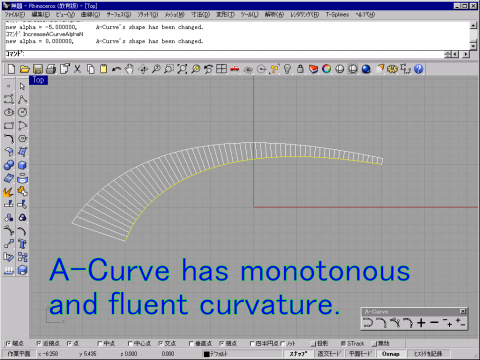Image resolution: width=480 pixels, height=360 pixels.
Task: Open the 曲線(C) menu
Action: 90,15
